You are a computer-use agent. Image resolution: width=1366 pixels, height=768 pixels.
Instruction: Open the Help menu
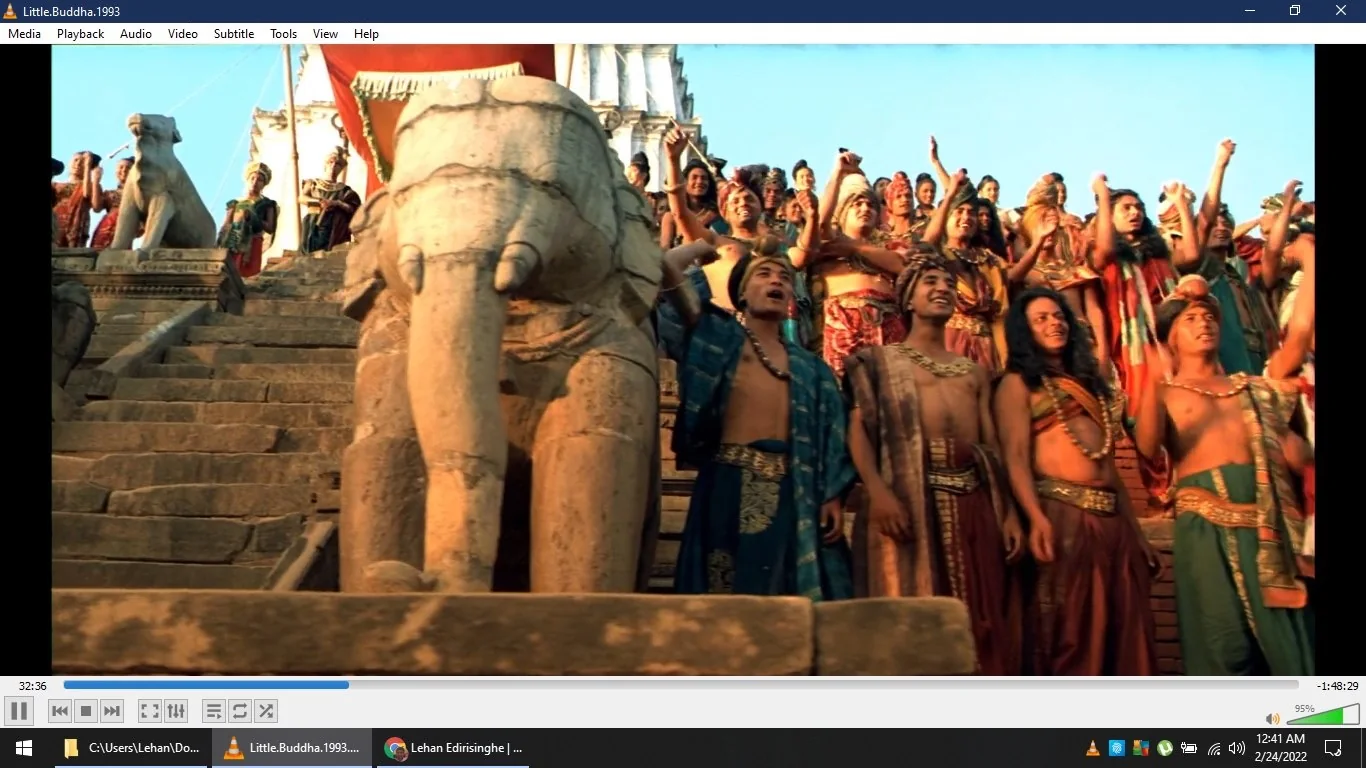pyautogui.click(x=367, y=34)
